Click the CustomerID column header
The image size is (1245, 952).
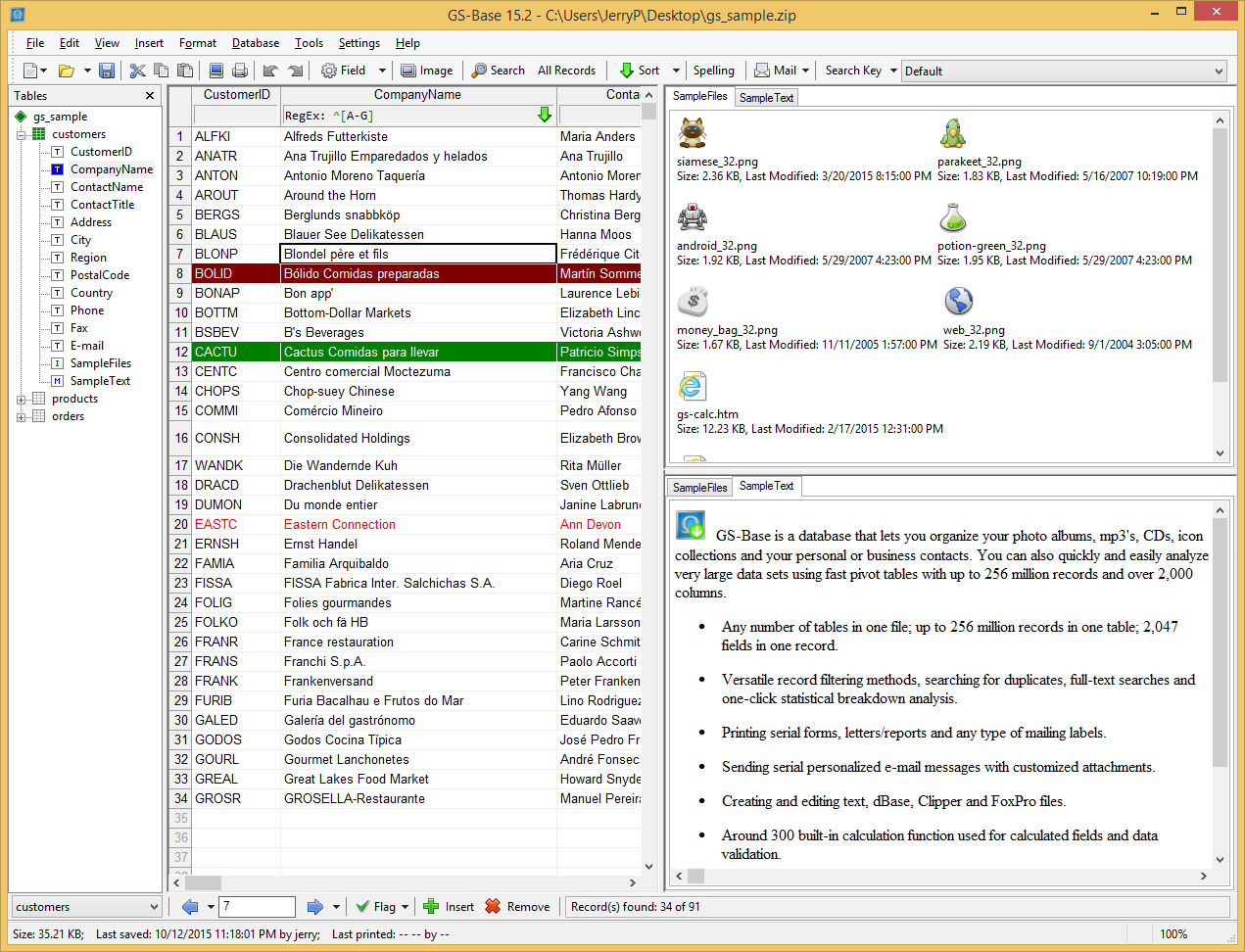[x=237, y=95]
